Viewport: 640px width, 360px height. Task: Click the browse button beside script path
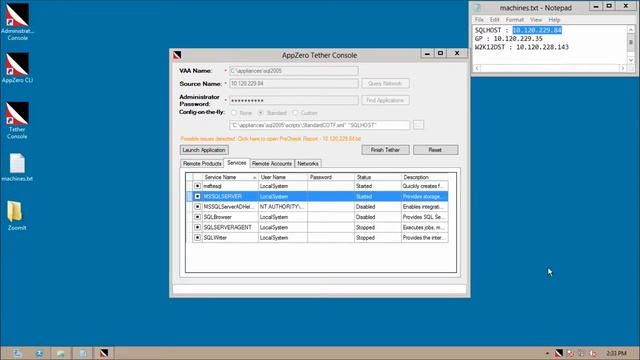[418, 125]
